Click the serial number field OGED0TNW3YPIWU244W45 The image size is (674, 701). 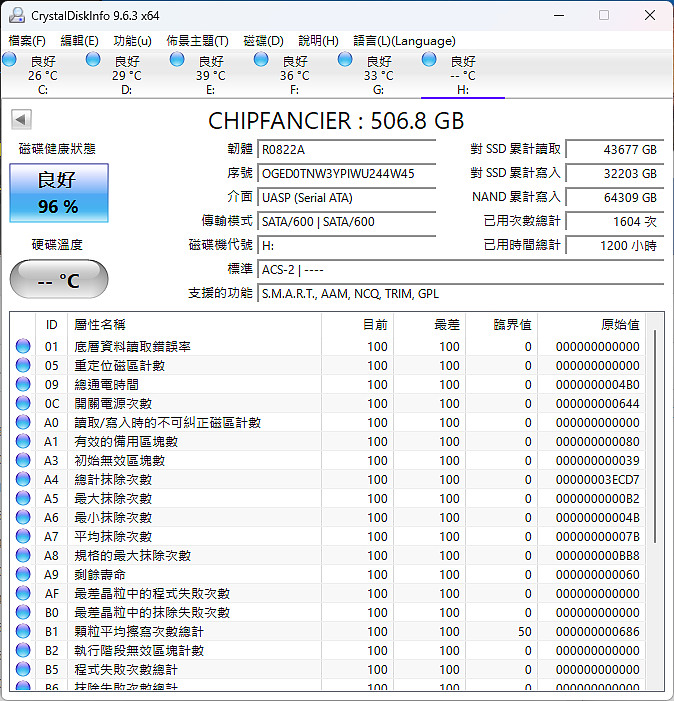point(346,173)
